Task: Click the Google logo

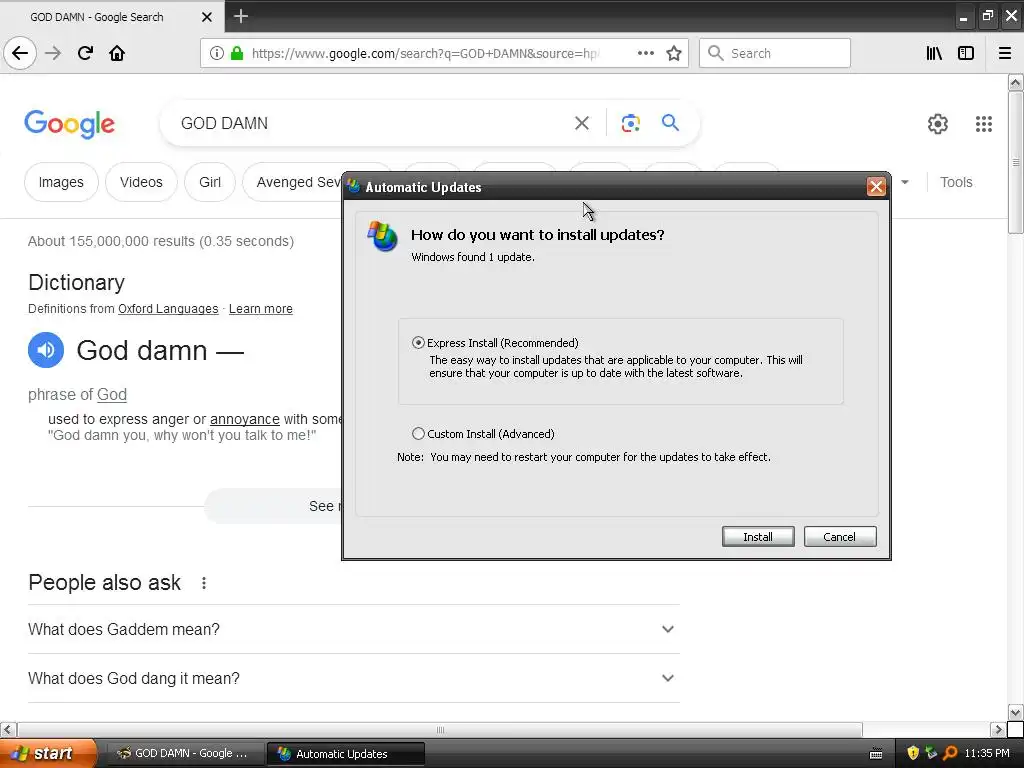Action: pyautogui.click(x=69, y=124)
